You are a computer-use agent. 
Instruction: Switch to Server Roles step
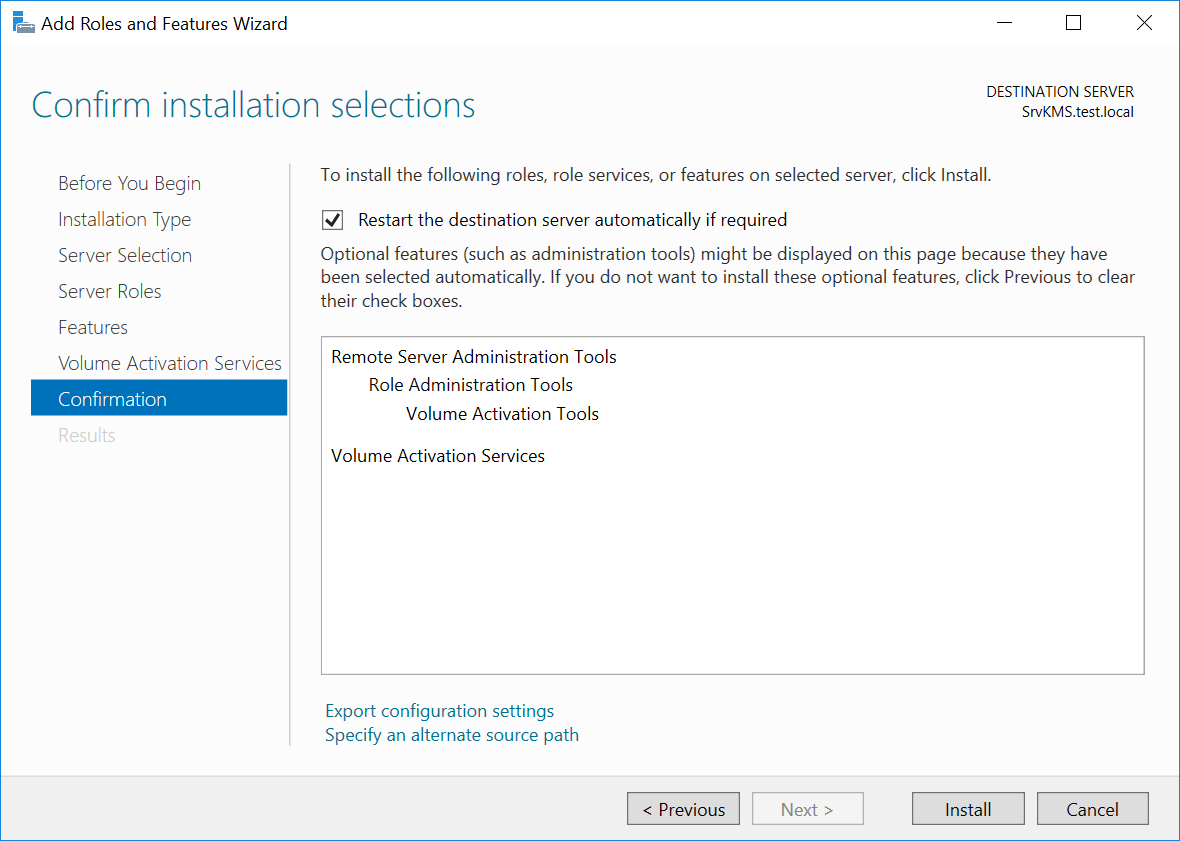110,291
